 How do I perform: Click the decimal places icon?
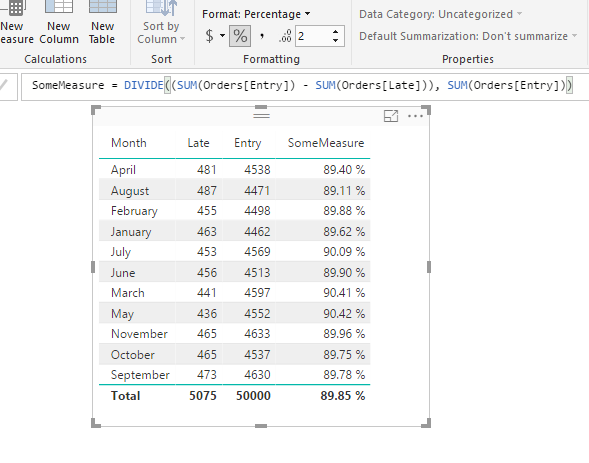[285, 36]
